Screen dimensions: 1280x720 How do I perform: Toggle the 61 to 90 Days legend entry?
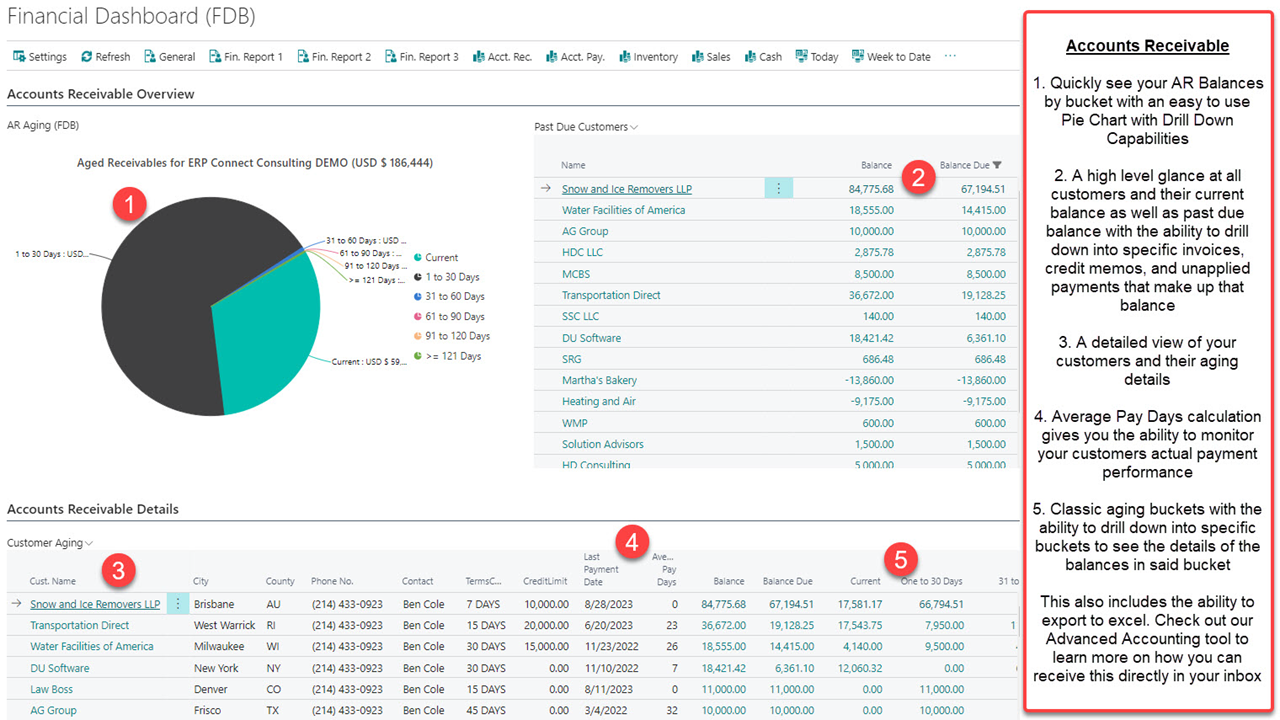click(x=448, y=316)
